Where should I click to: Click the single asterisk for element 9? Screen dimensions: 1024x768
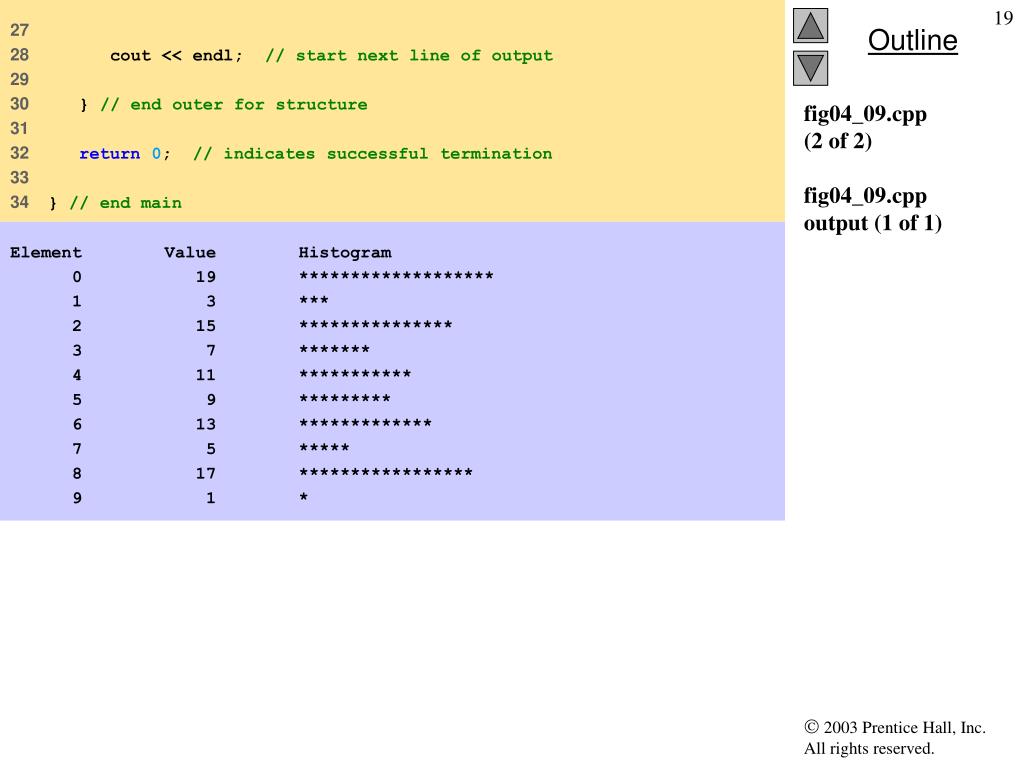click(304, 498)
